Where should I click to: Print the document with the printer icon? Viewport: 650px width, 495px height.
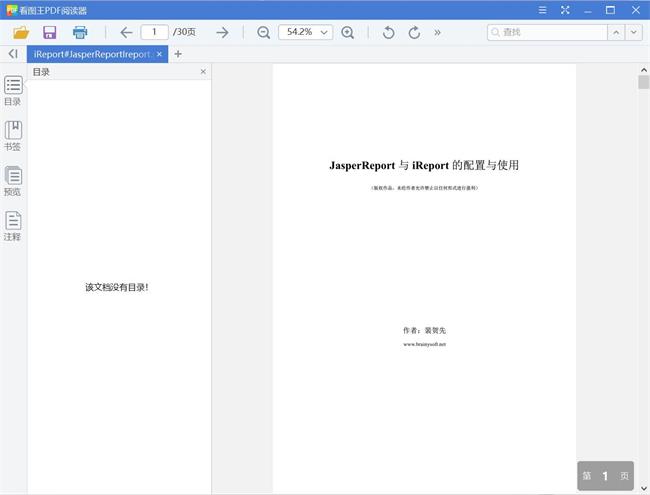80,32
